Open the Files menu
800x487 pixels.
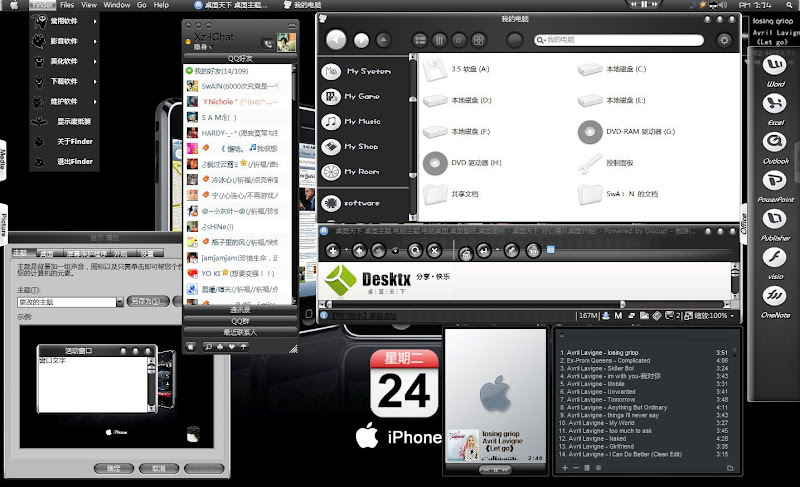click(x=67, y=5)
